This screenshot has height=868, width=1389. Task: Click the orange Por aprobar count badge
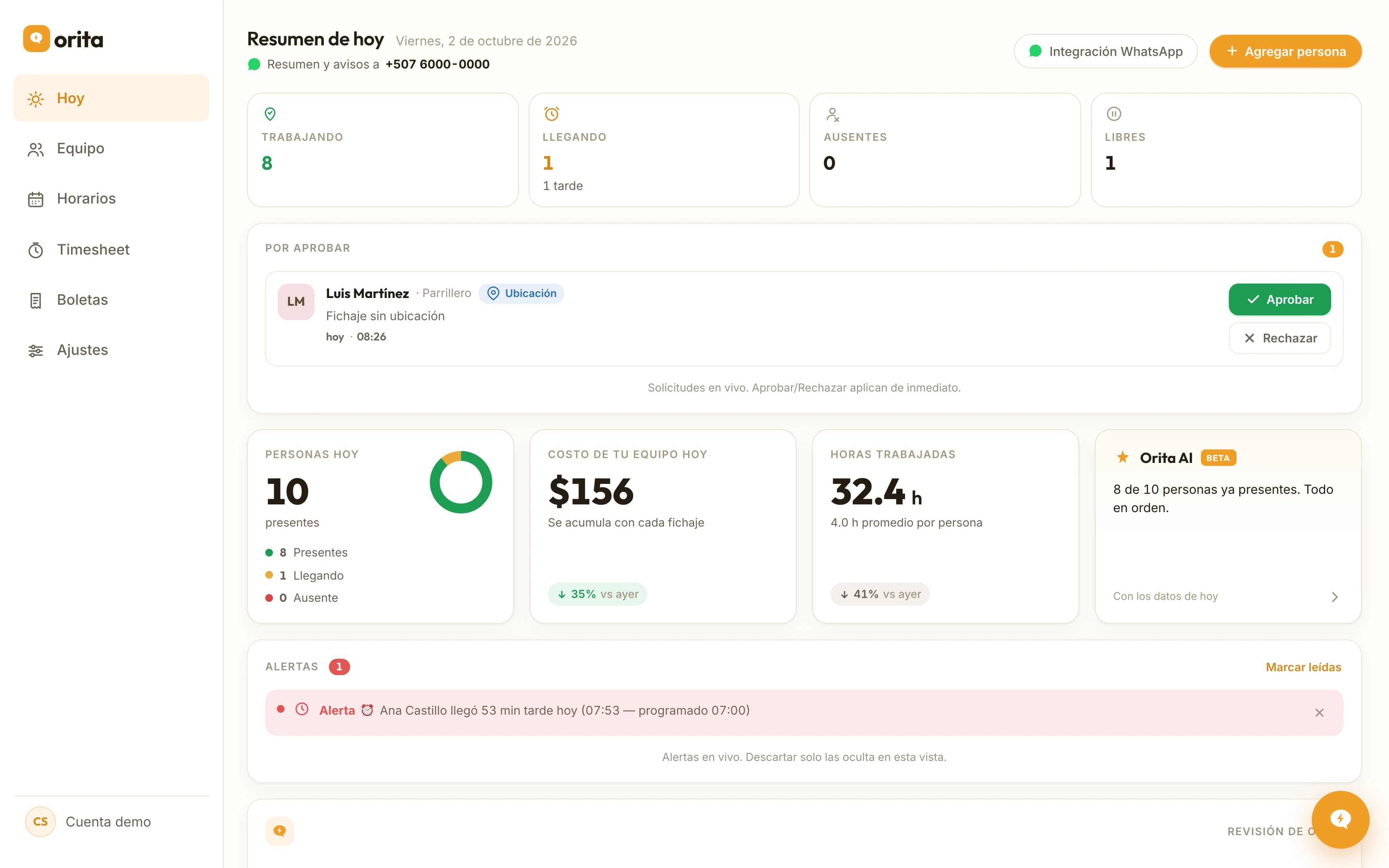click(x=1332, y=249)
